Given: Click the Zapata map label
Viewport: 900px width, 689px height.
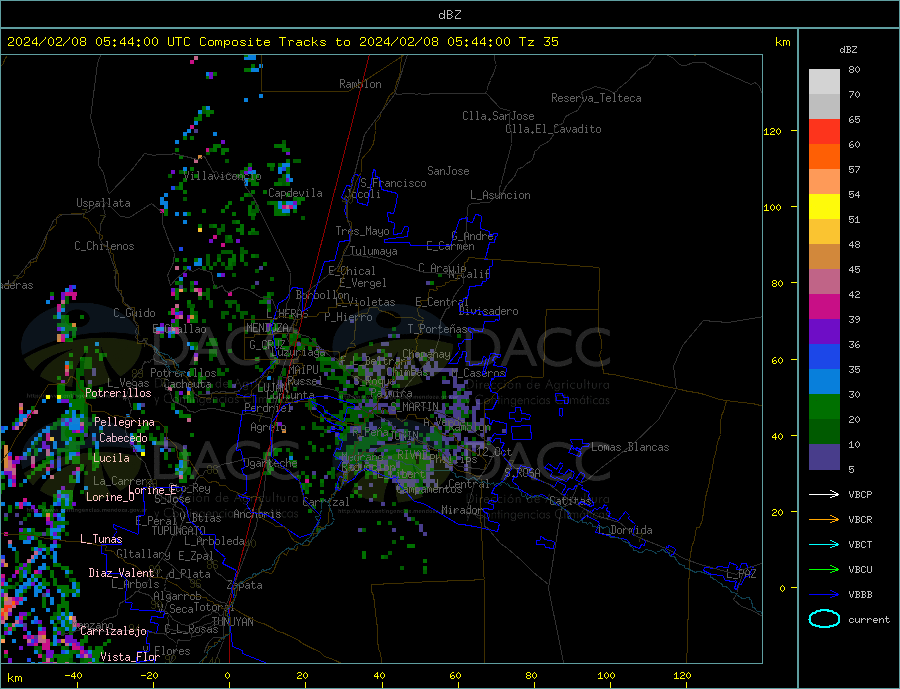Looking at the screenshot, I should tap(245, 585).
